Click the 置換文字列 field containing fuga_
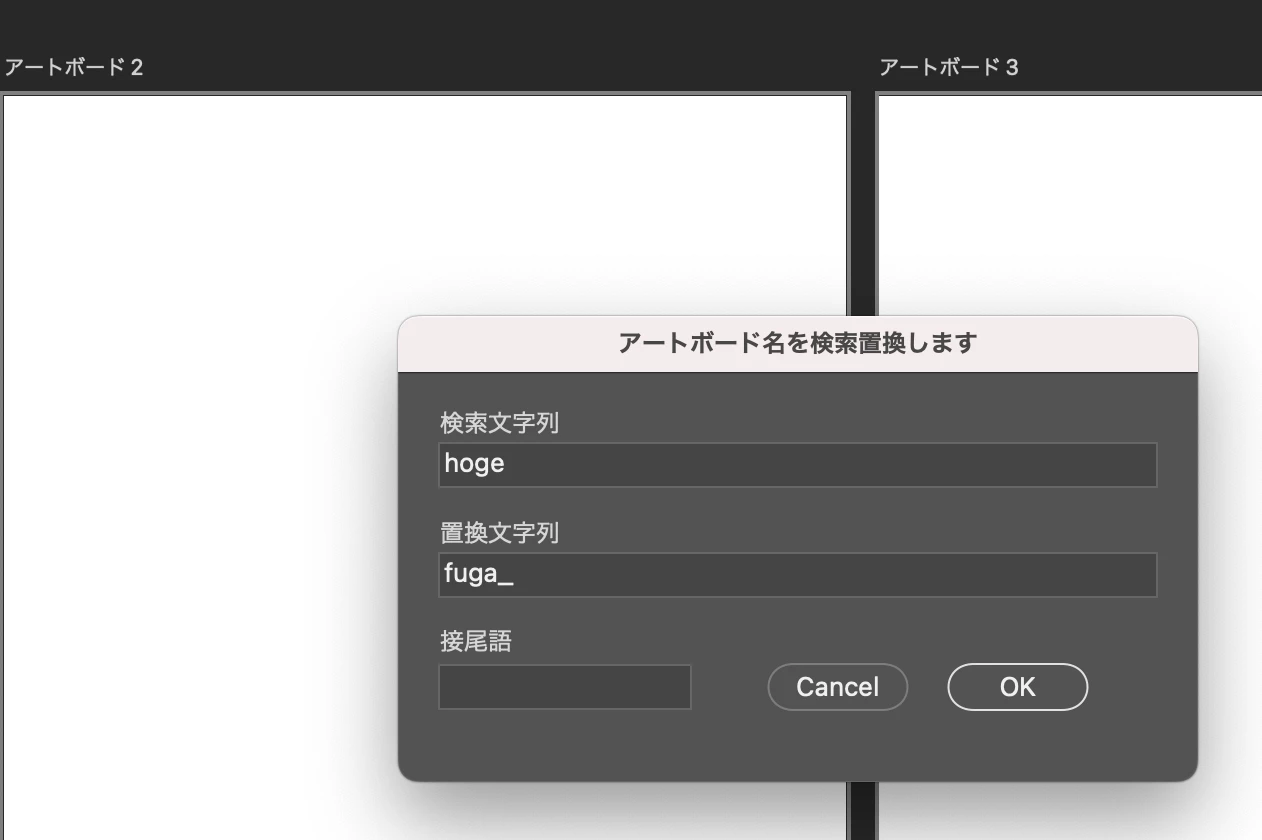This screenshot has width=1262, height=840. (x=797, y=575)
